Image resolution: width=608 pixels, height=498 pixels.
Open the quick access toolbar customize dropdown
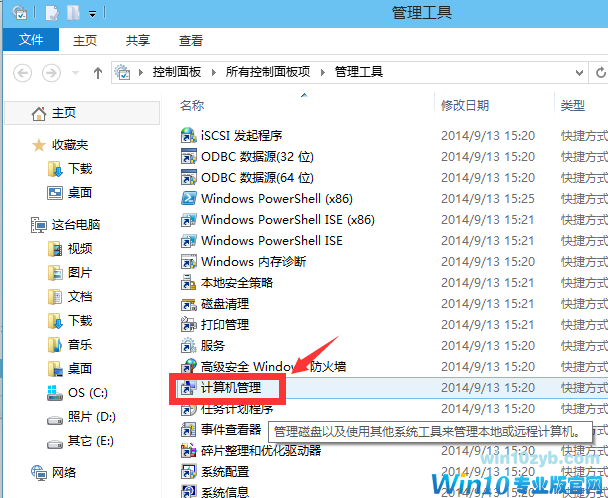(92, 14)
